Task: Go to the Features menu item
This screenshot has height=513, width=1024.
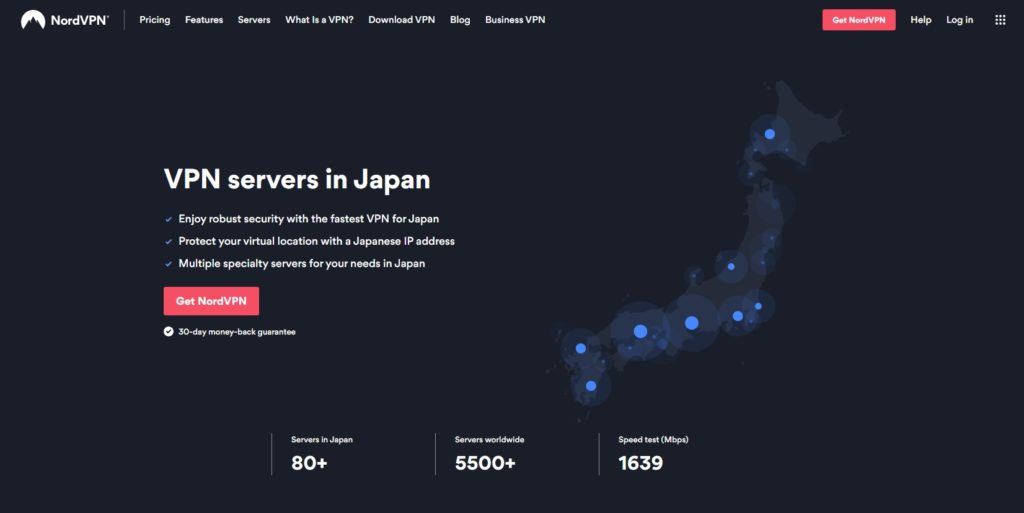Action: 204,20
